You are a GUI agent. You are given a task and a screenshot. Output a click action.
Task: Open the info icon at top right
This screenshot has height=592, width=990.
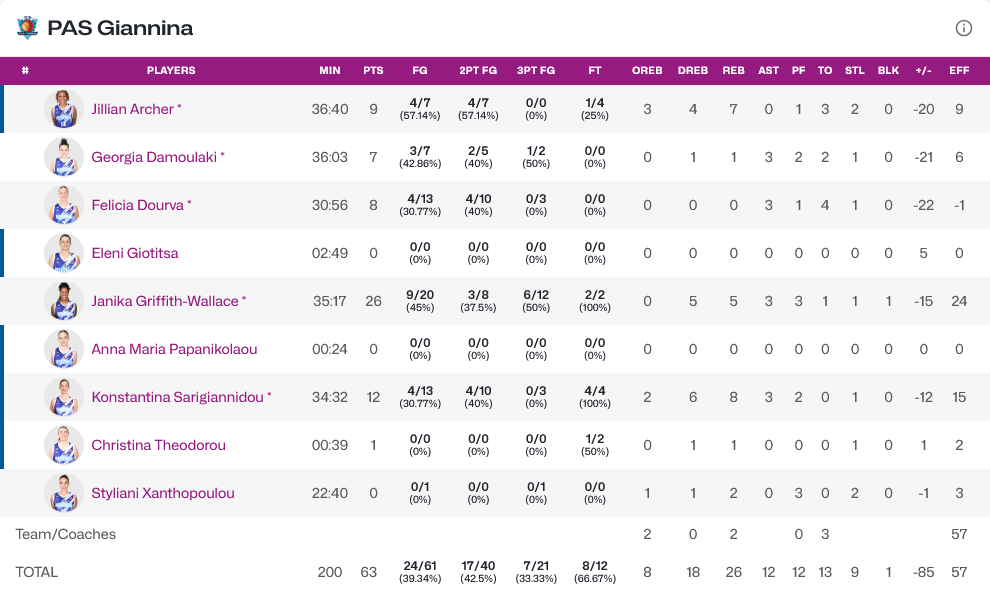[964, 28]
